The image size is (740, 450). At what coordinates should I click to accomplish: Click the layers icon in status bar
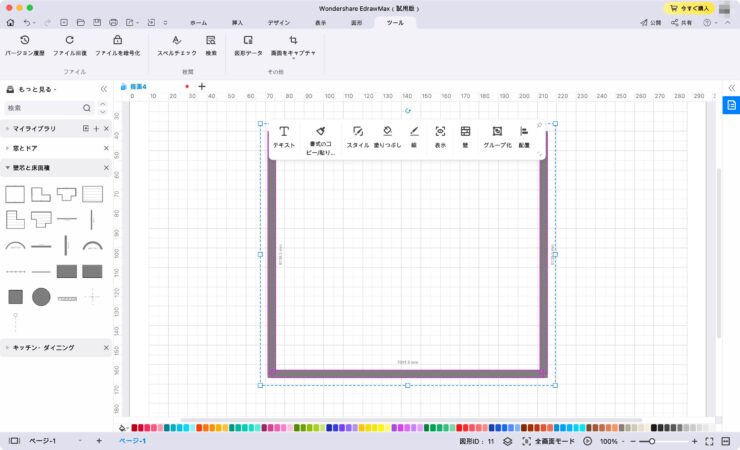click(507, 441)
